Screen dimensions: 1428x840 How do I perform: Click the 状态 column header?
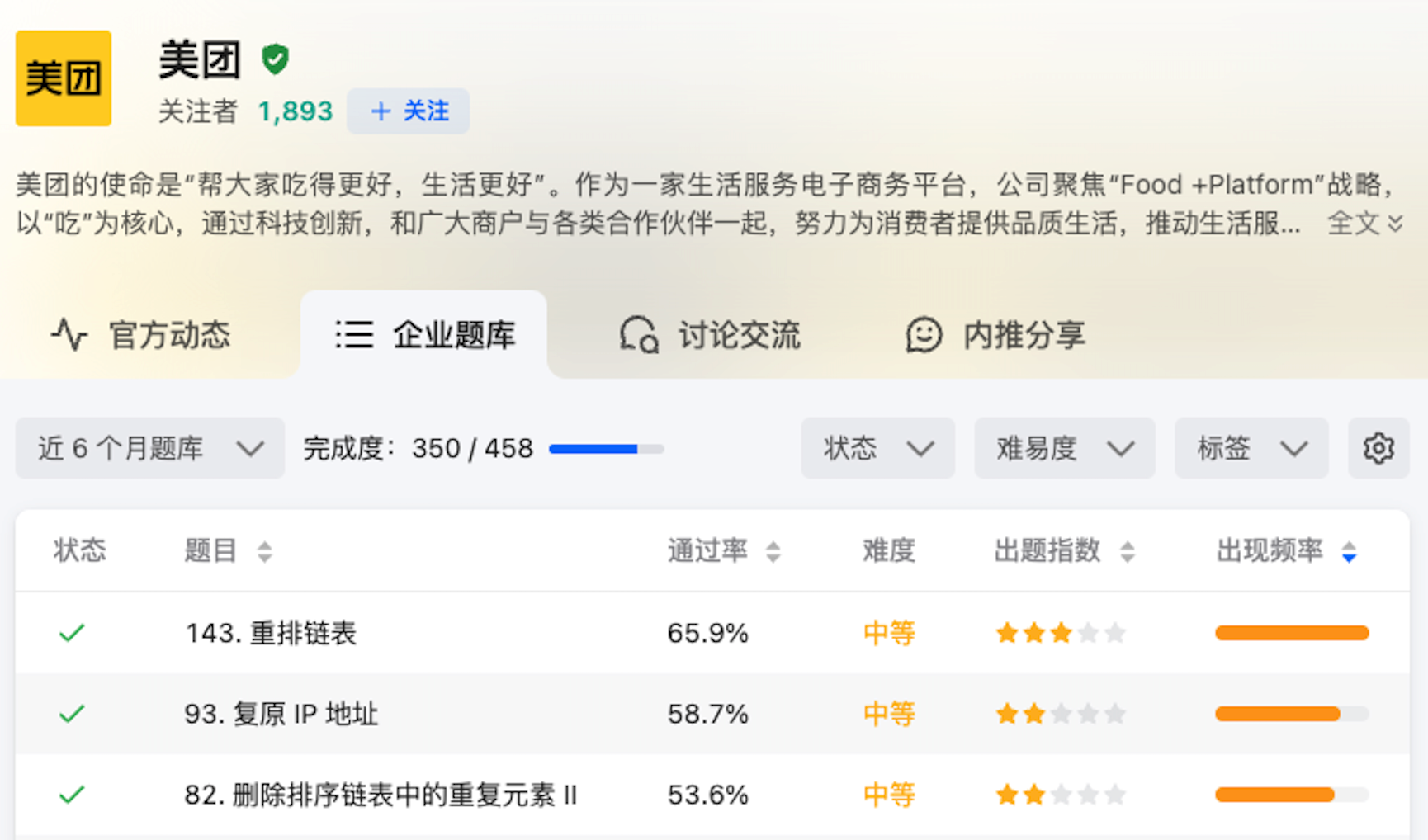(x=80, y=550)
